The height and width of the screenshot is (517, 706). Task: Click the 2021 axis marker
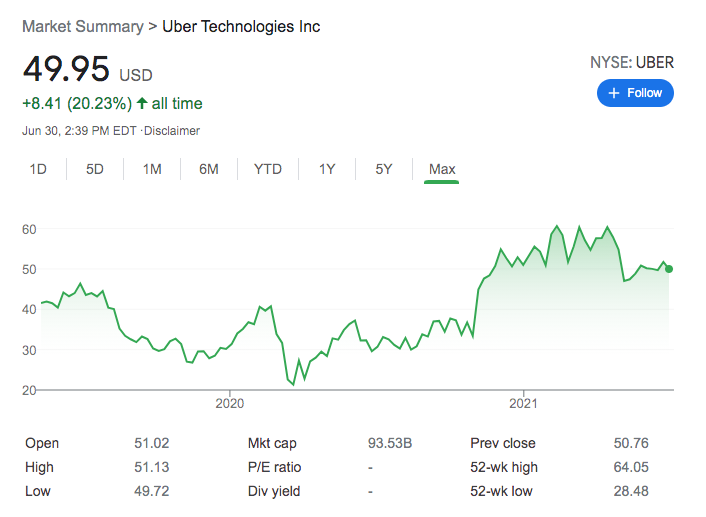pos(523,403)
